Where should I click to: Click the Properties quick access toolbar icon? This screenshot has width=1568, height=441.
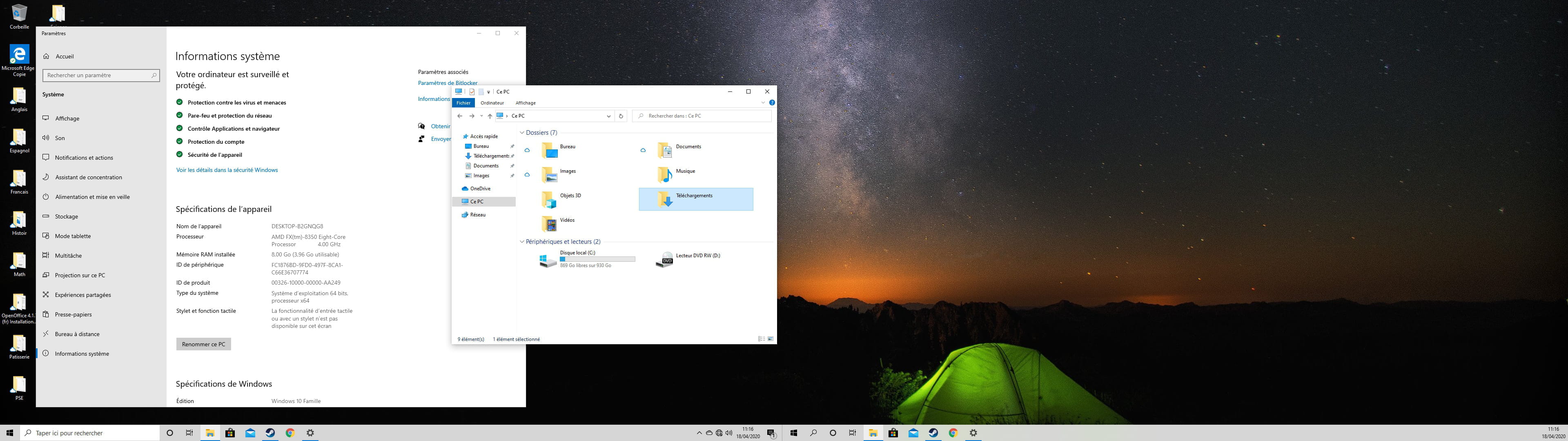[472, 92]
